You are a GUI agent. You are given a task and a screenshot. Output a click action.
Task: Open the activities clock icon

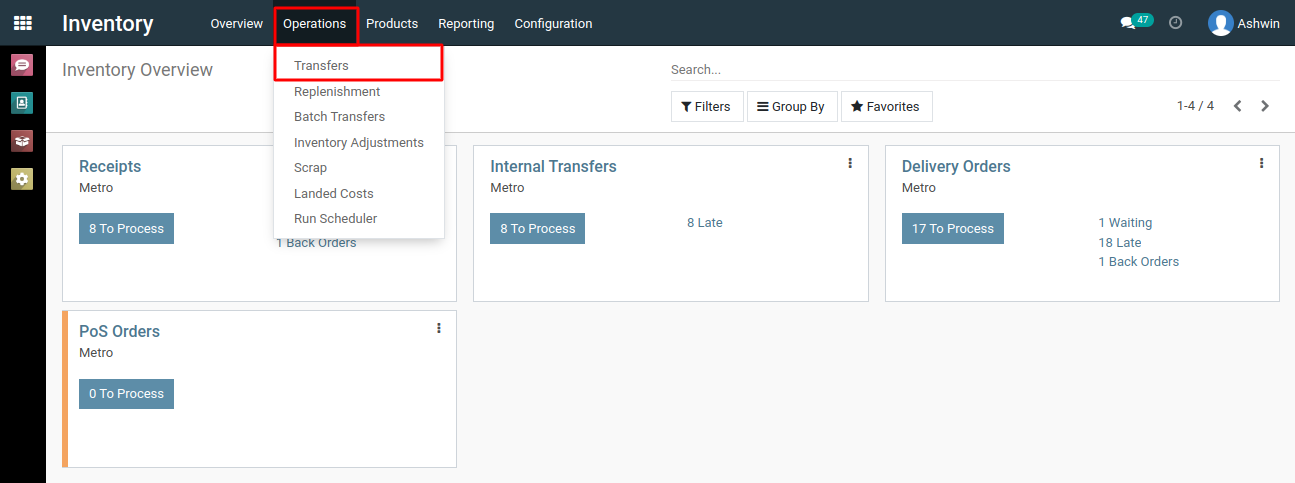(x=1176, y=22)
